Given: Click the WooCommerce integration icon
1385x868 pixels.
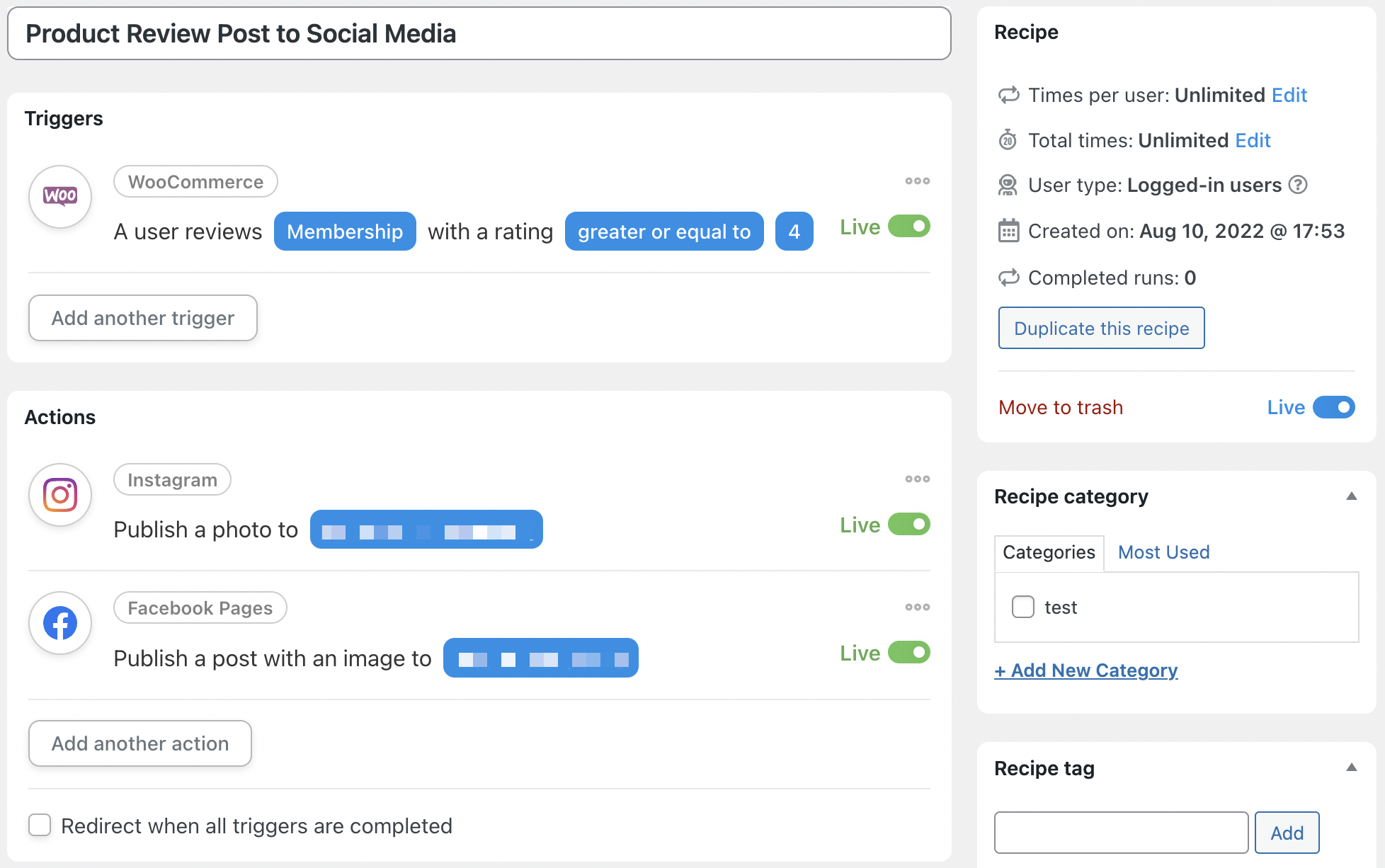Looking at the screenshot, I should [60, 196].
